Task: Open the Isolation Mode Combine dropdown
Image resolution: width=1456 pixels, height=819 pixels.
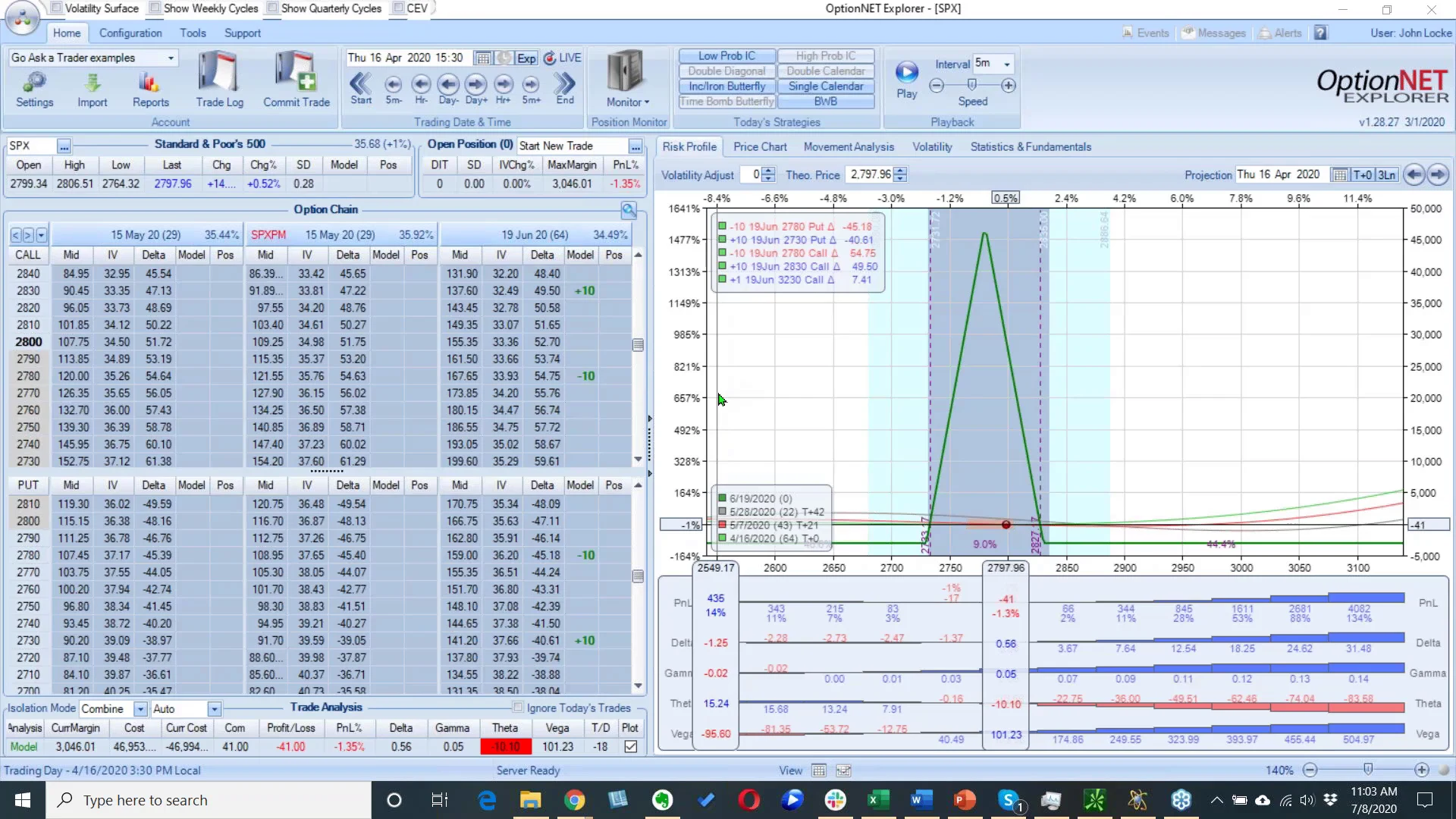Action: (x=140, y=709)
